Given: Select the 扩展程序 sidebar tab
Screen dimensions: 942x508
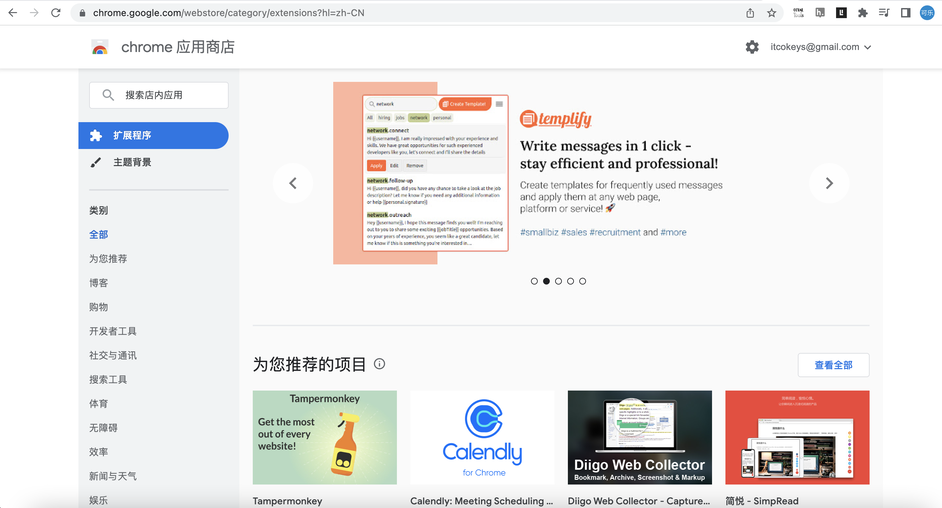Looking at the screenshot, I should pyautogui.click(x=153, y=135).
